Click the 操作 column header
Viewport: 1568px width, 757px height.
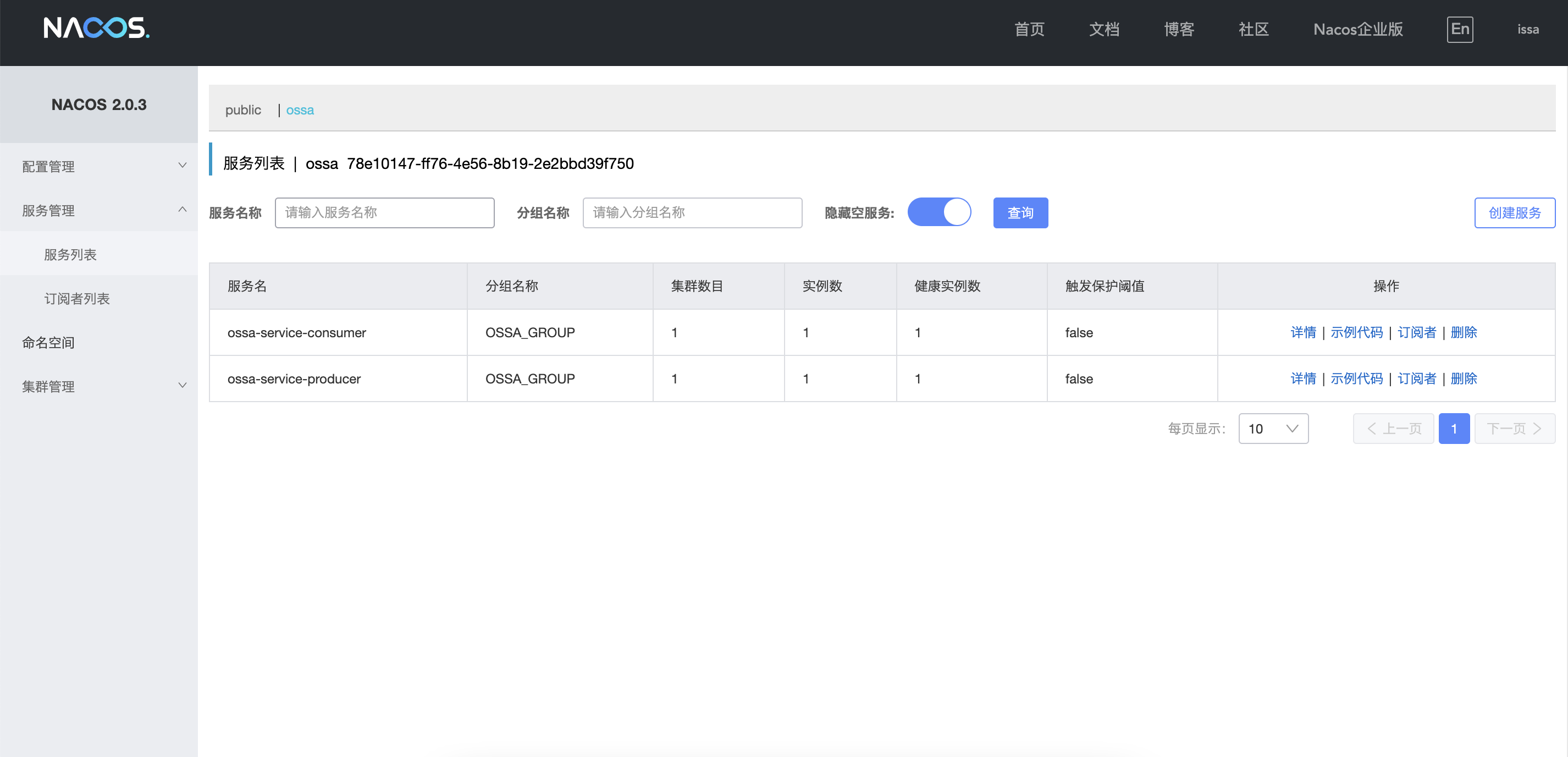tap(1386, 286)
